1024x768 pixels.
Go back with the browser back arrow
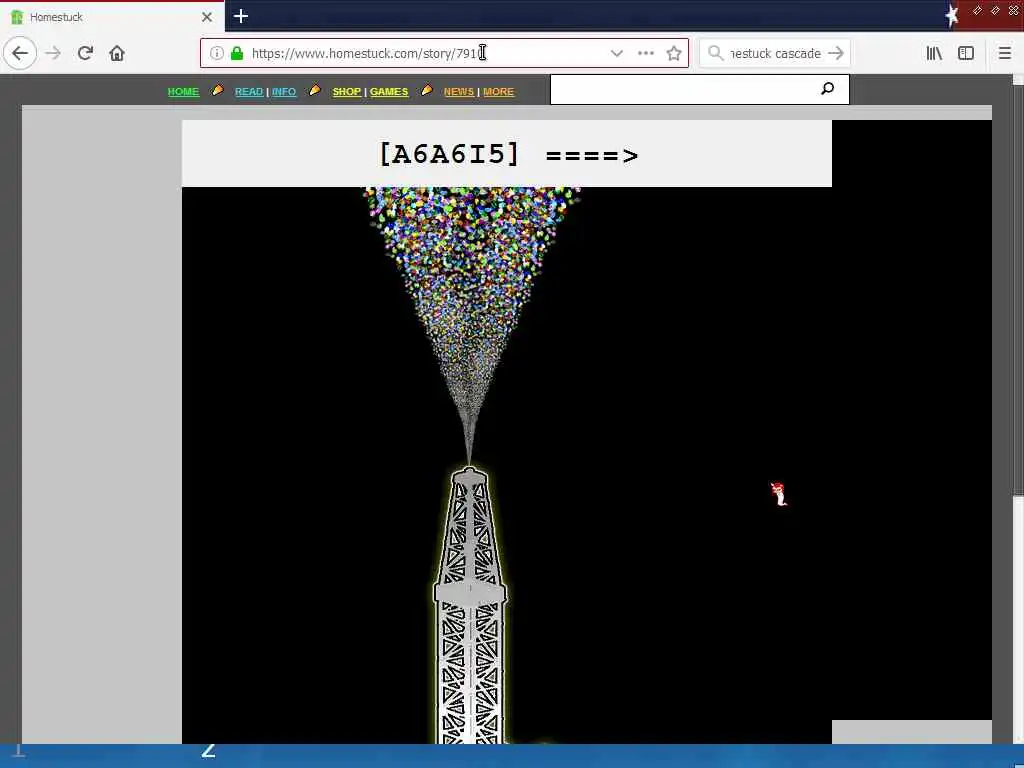pyautogui.click(x=20, y=53)
